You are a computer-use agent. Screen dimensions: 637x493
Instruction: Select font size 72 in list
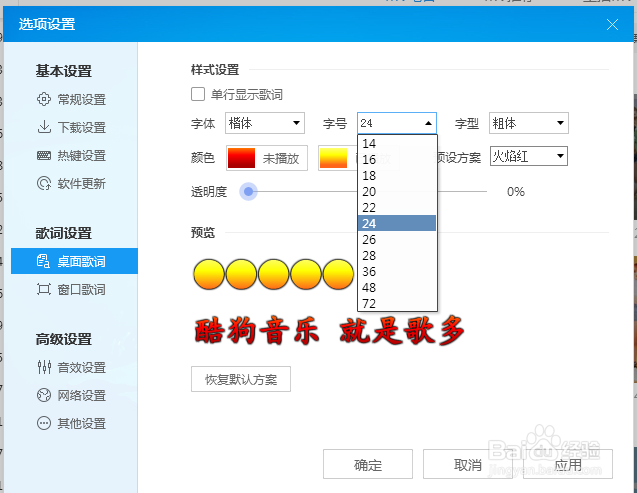point(397,303)
